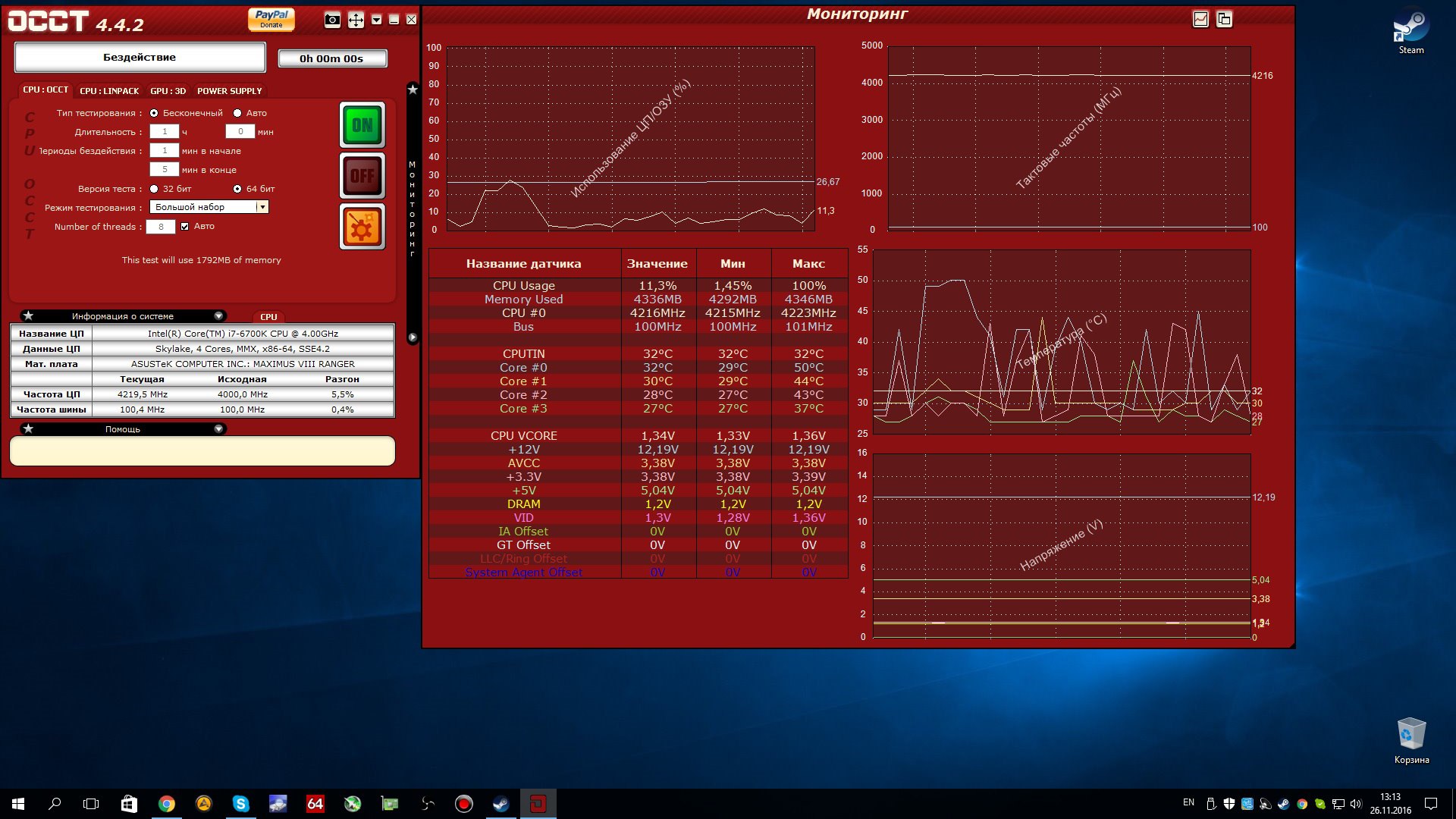Image resolution: width=1456 pixels, height=819 pixels.
Task: Click the round arrow on Мониторинг sidebar
Action: tap(413, 337)
